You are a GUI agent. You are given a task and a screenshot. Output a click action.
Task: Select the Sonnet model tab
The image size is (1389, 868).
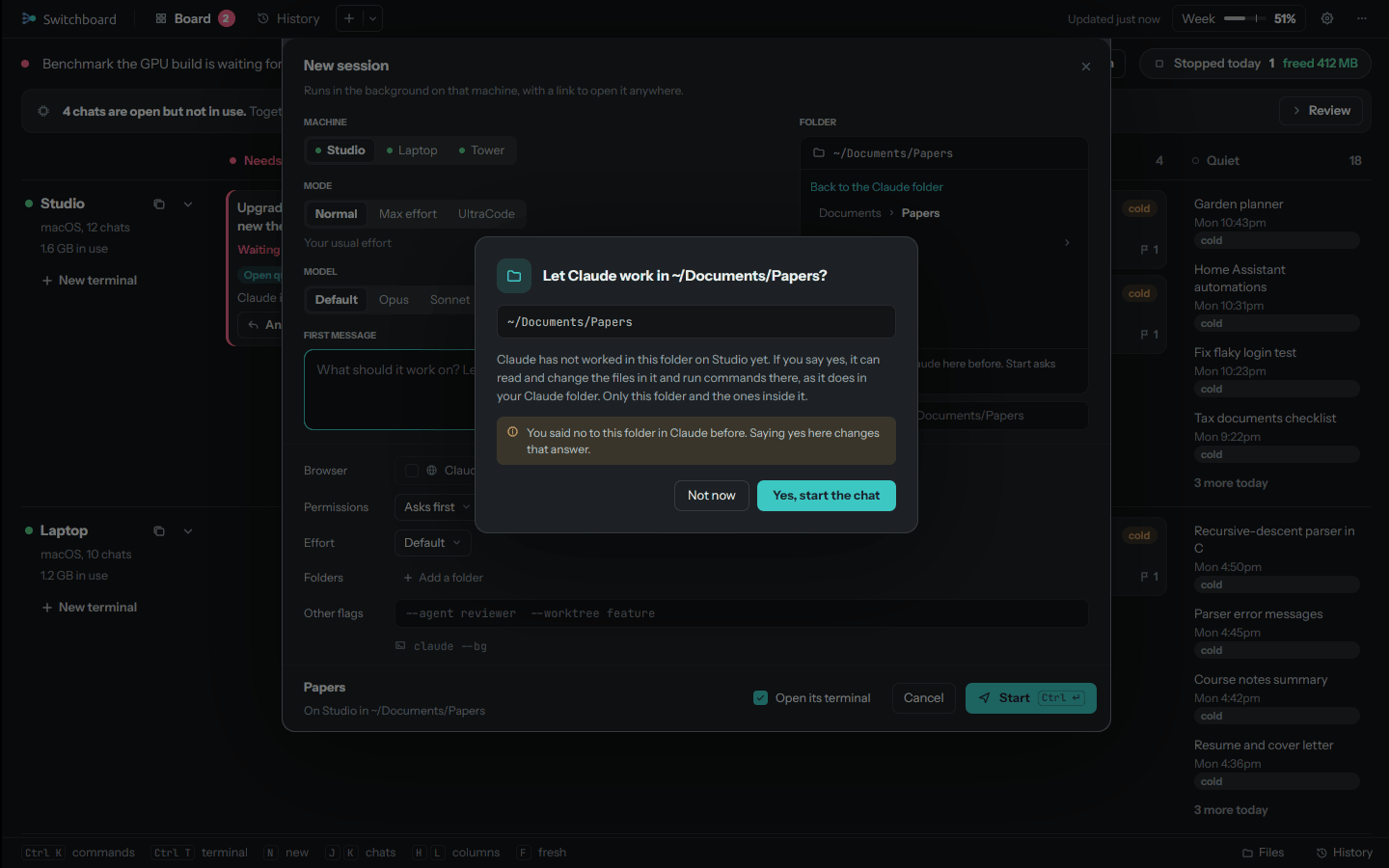tap(449, 300)
